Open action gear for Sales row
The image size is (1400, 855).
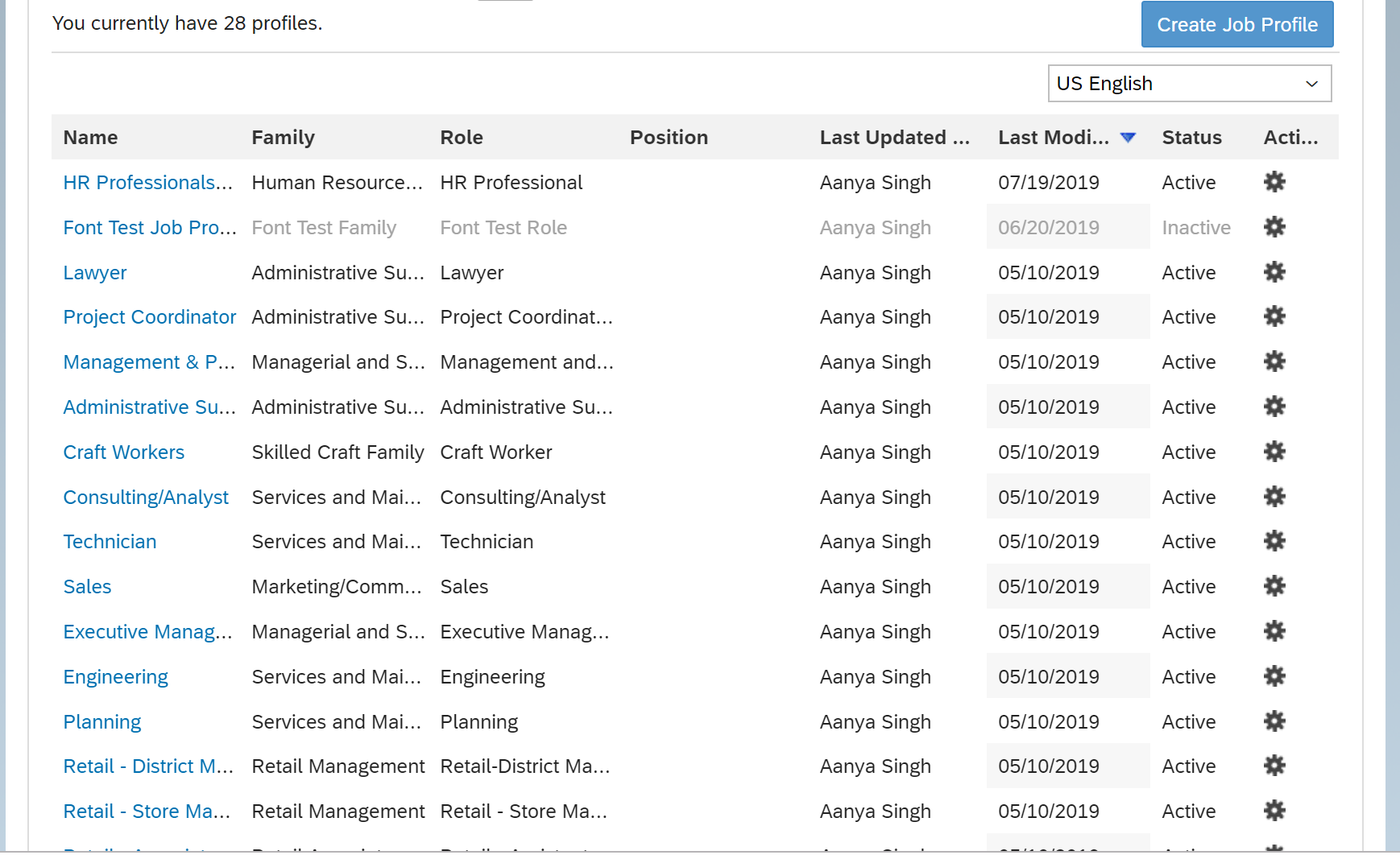coord(1274,586)
